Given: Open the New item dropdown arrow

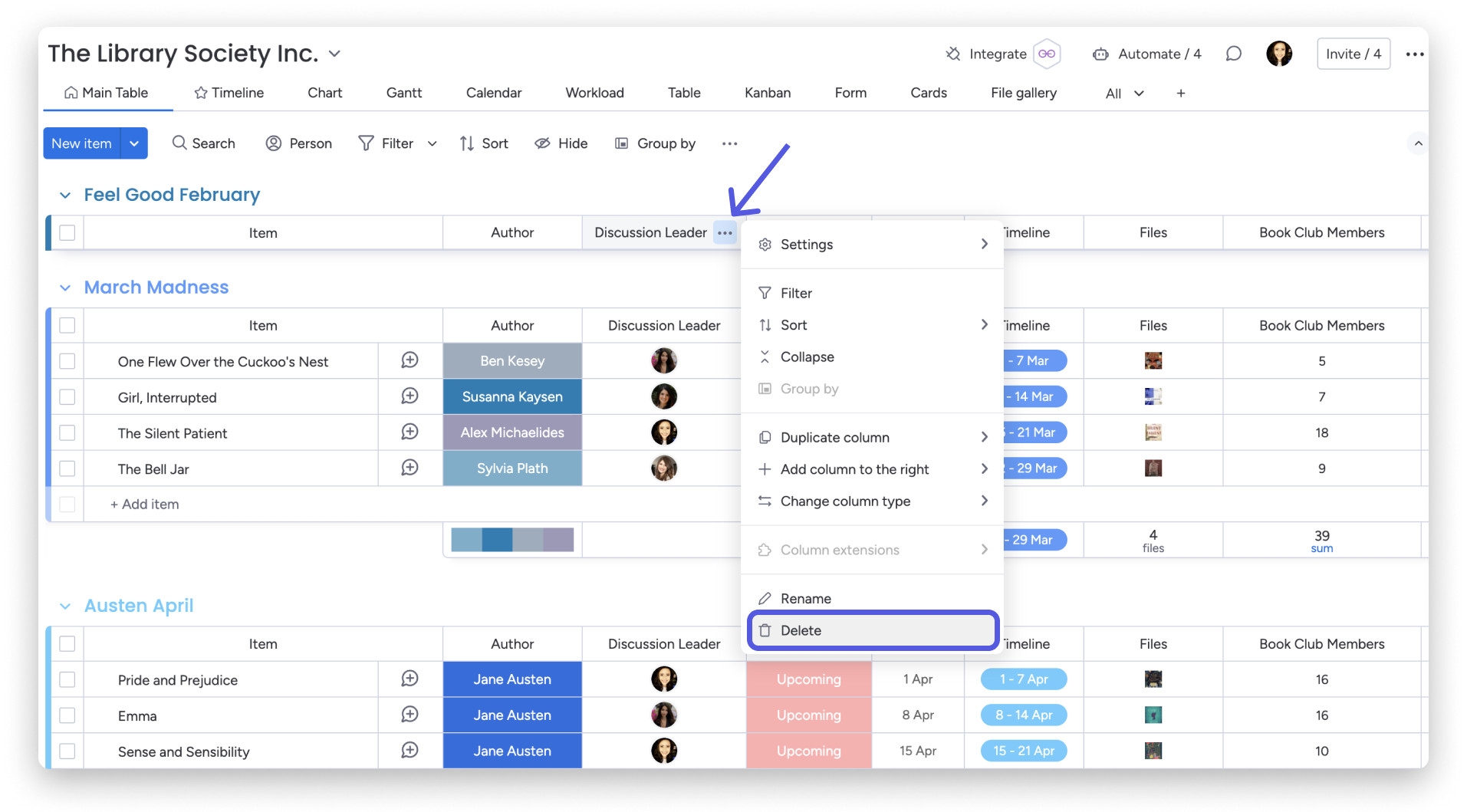Looking at the screenshot, I should coord(134,143).
